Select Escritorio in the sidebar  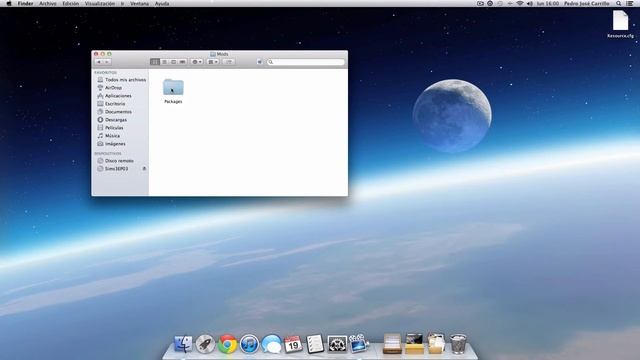[x=111, y=104]
